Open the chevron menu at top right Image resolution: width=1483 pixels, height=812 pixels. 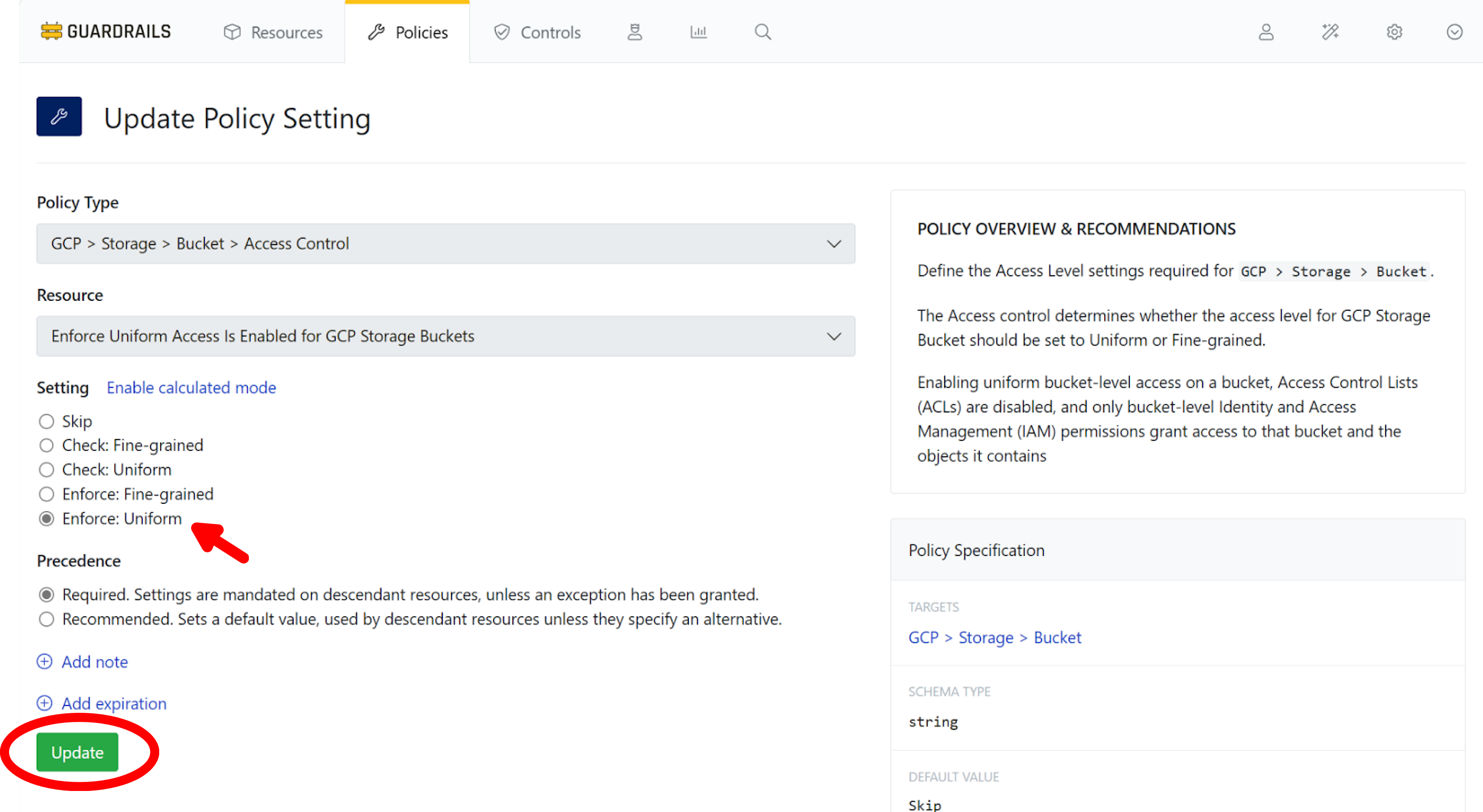pyautogui.click(x=1454, y=32)
